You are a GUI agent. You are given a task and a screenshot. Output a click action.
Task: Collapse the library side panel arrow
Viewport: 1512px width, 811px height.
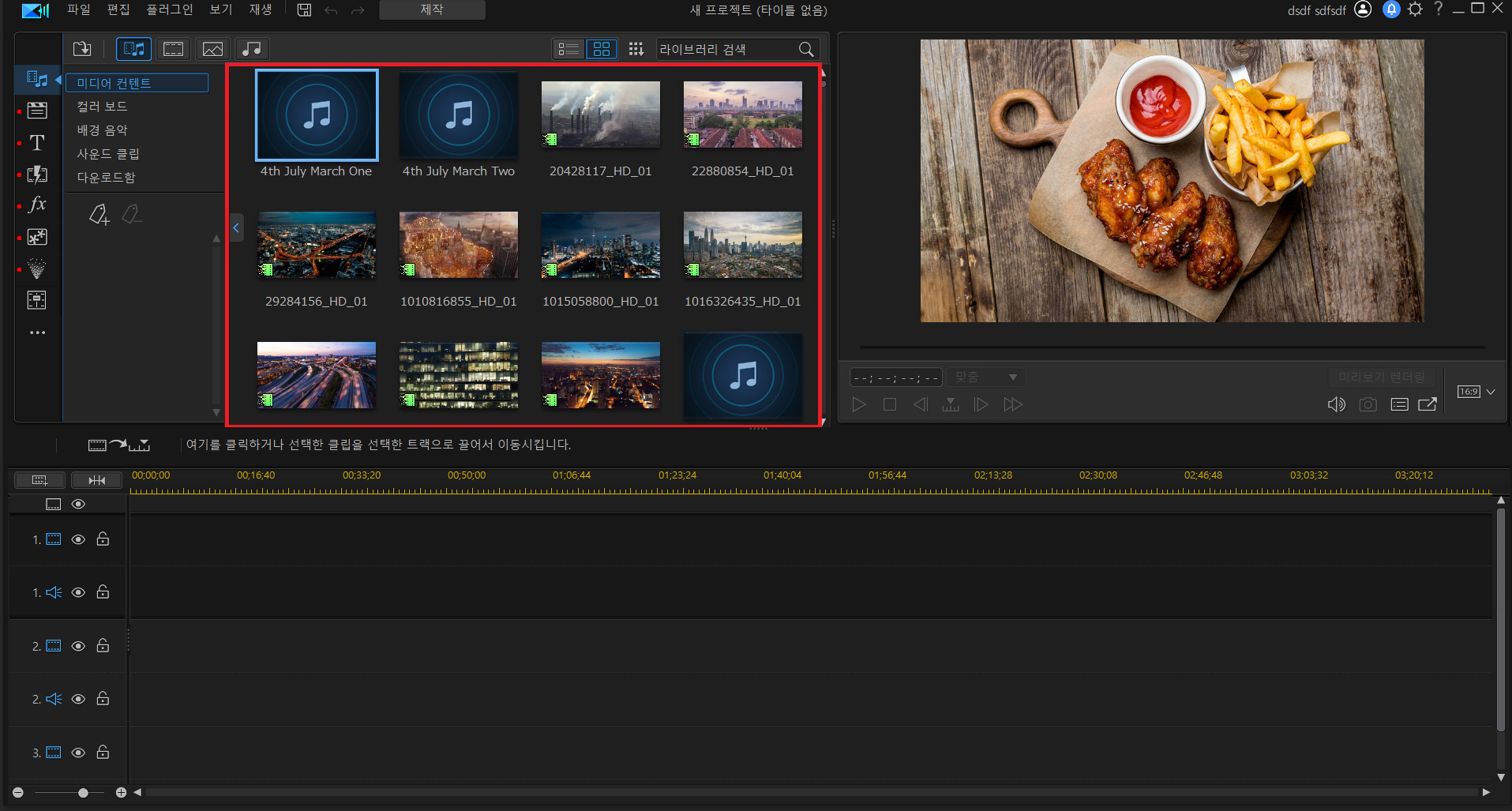click(235, 227)
